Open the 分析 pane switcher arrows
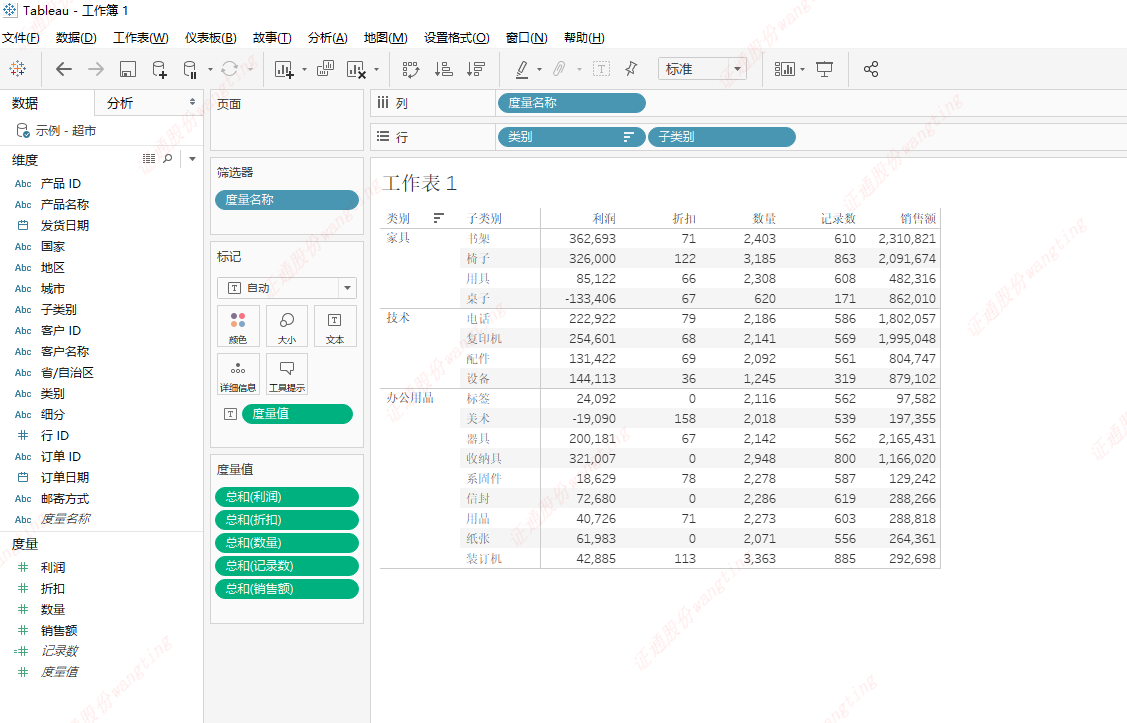 point(192,102)
